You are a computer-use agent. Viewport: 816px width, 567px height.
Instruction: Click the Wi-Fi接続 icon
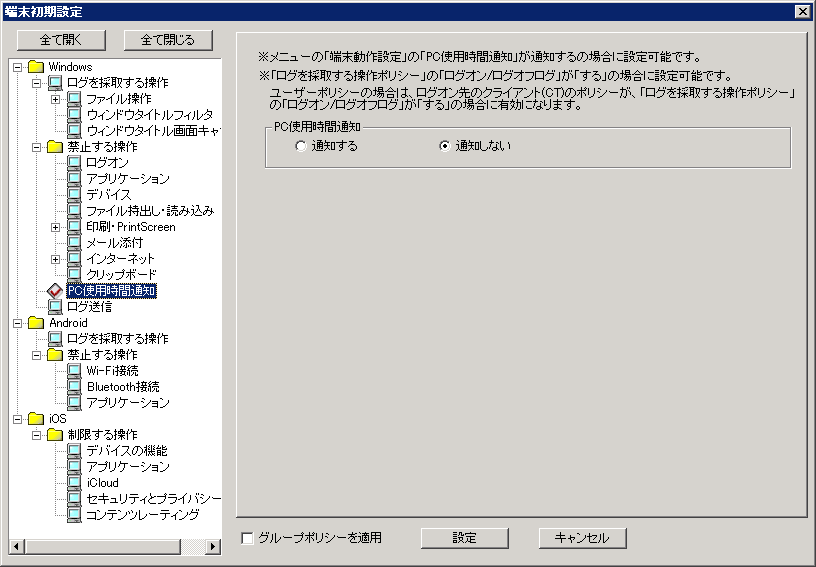[x=74, y=371]
